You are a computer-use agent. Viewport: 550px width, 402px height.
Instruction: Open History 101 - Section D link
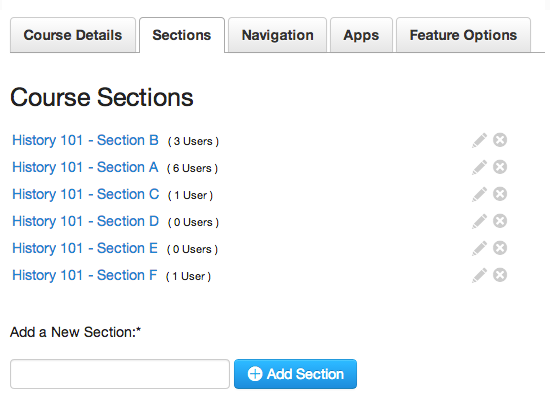(85, 221)
